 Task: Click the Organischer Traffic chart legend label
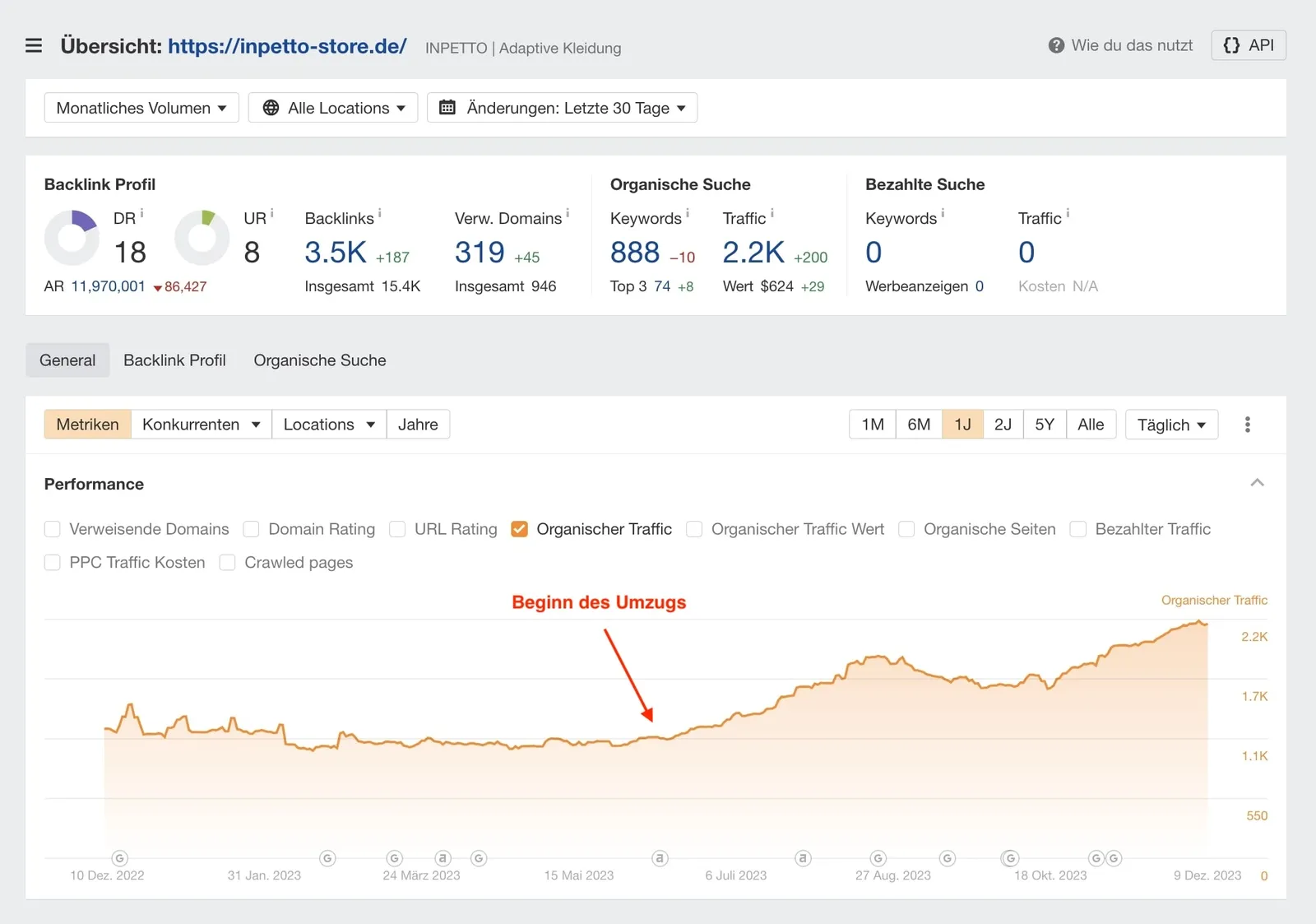[x=1214, y=600]
